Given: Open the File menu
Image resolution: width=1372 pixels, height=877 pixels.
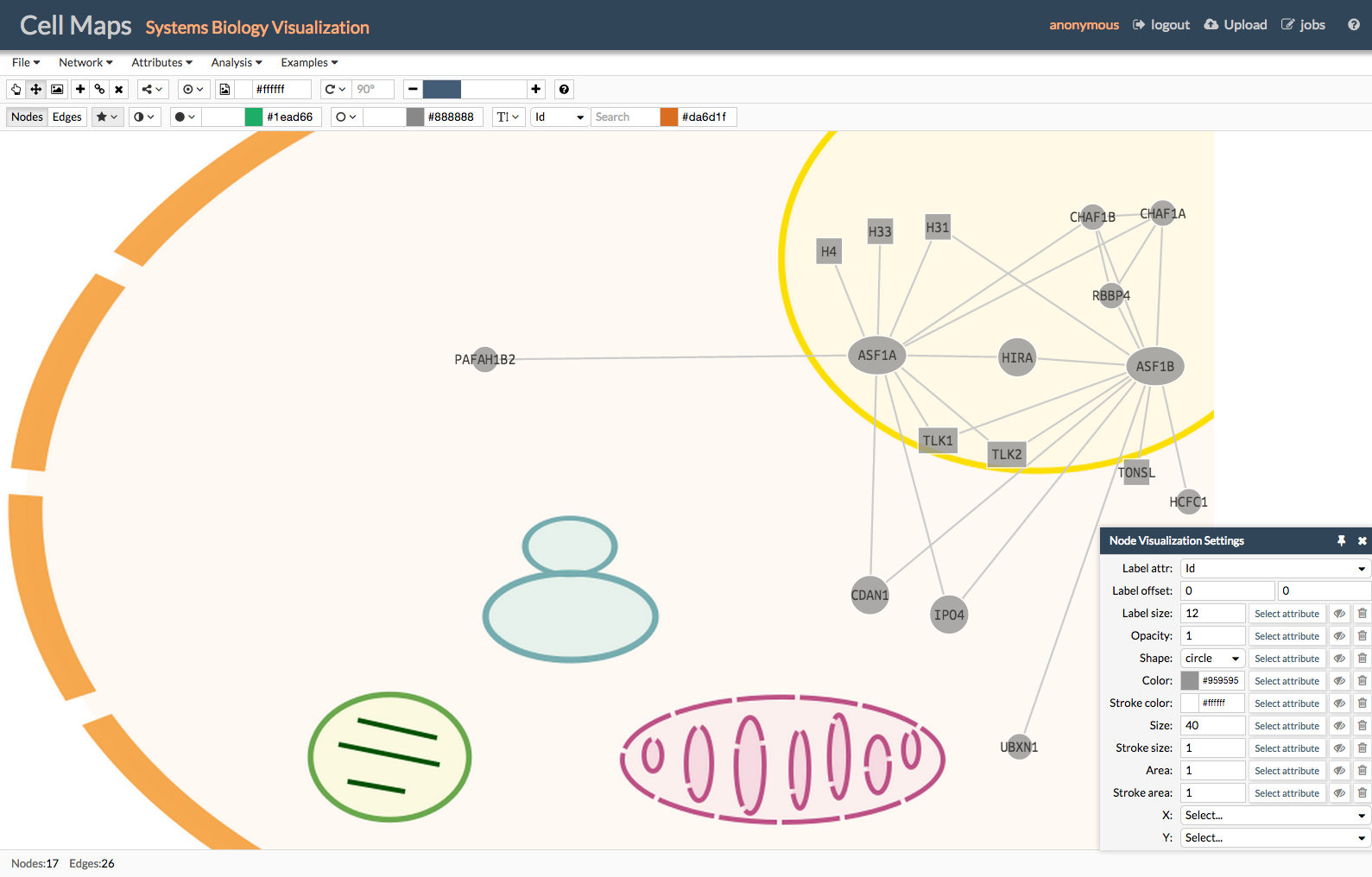Looking at the screenshot, I should [26, 62].
